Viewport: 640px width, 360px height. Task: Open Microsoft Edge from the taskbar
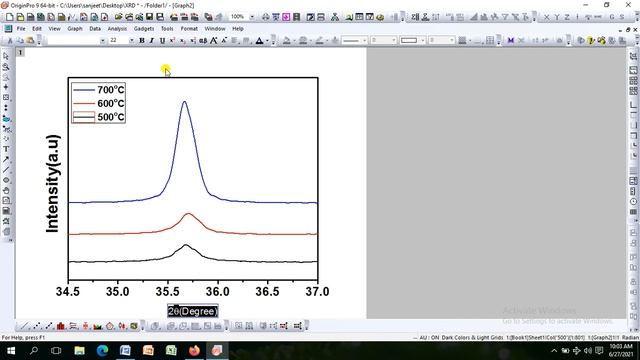[102, 351]
